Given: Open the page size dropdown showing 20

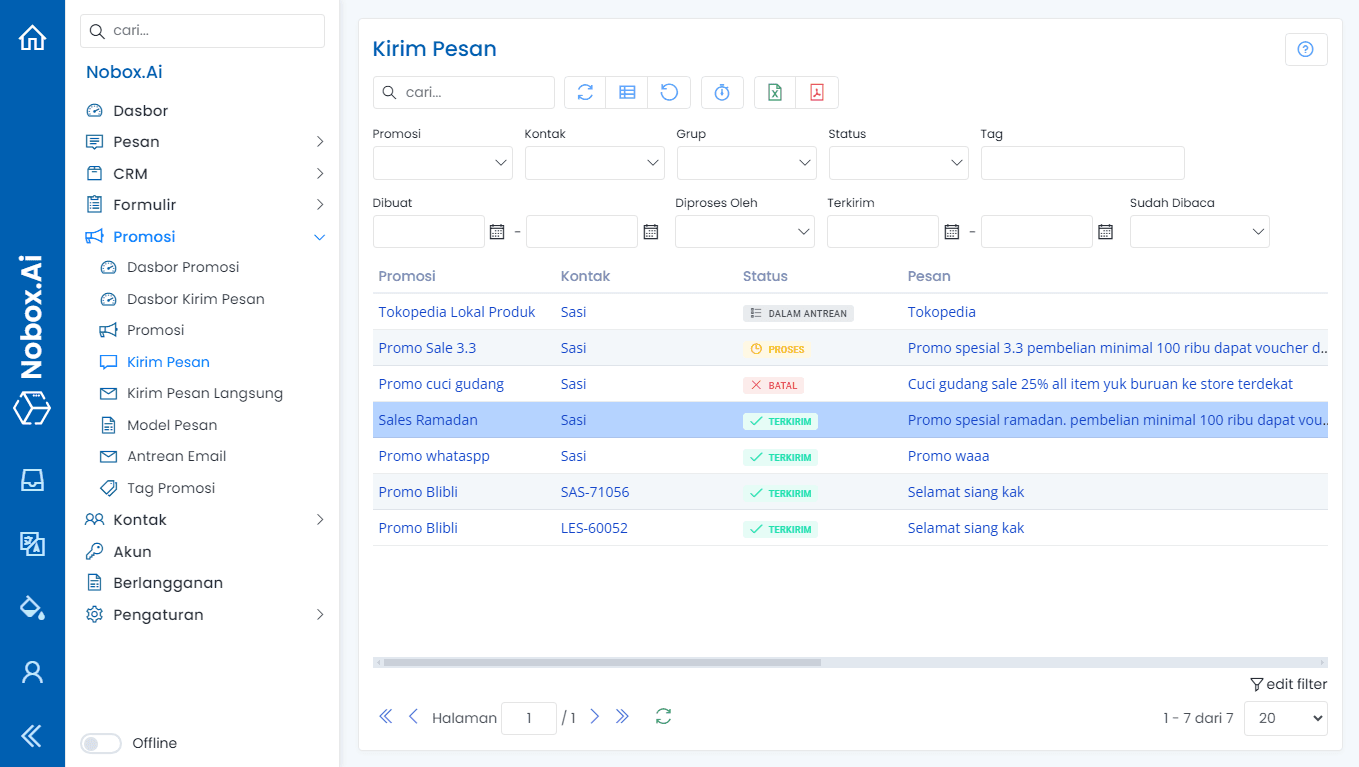Looking at the screenshot, I should (x=1285, y=718).
